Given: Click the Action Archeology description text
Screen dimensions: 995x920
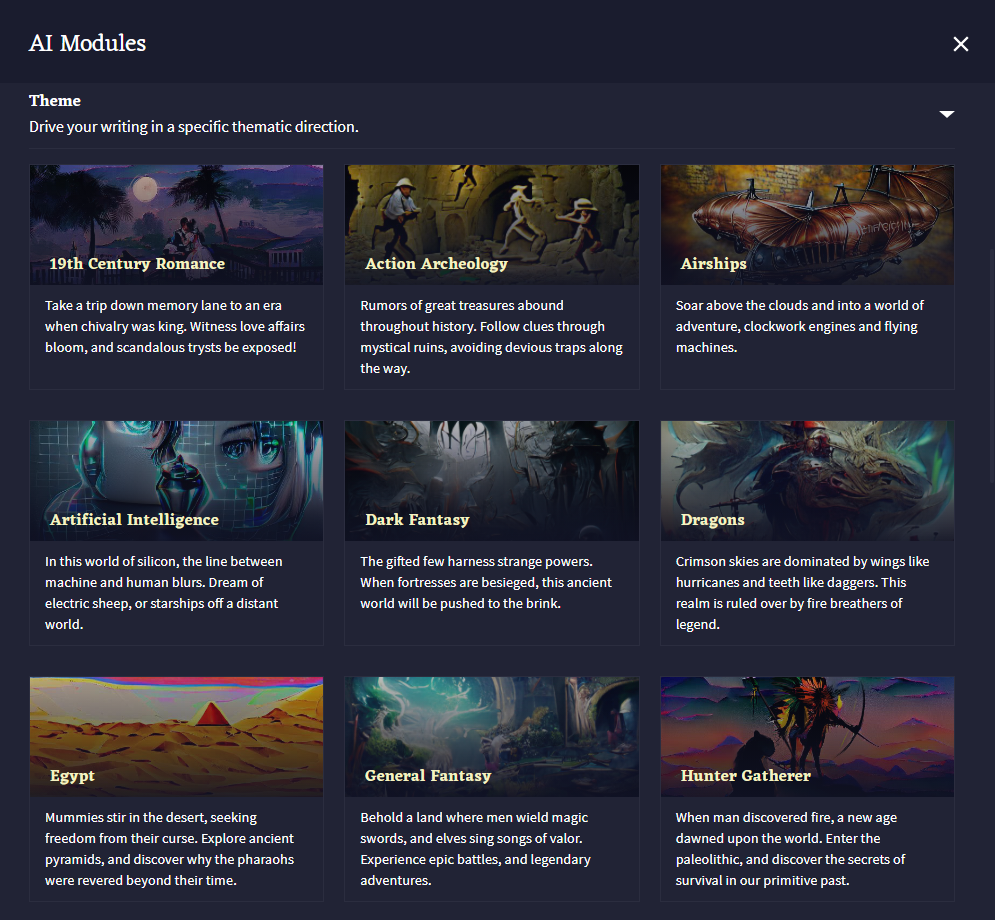Looking at the screenshot, I should (x=491, y=337).
